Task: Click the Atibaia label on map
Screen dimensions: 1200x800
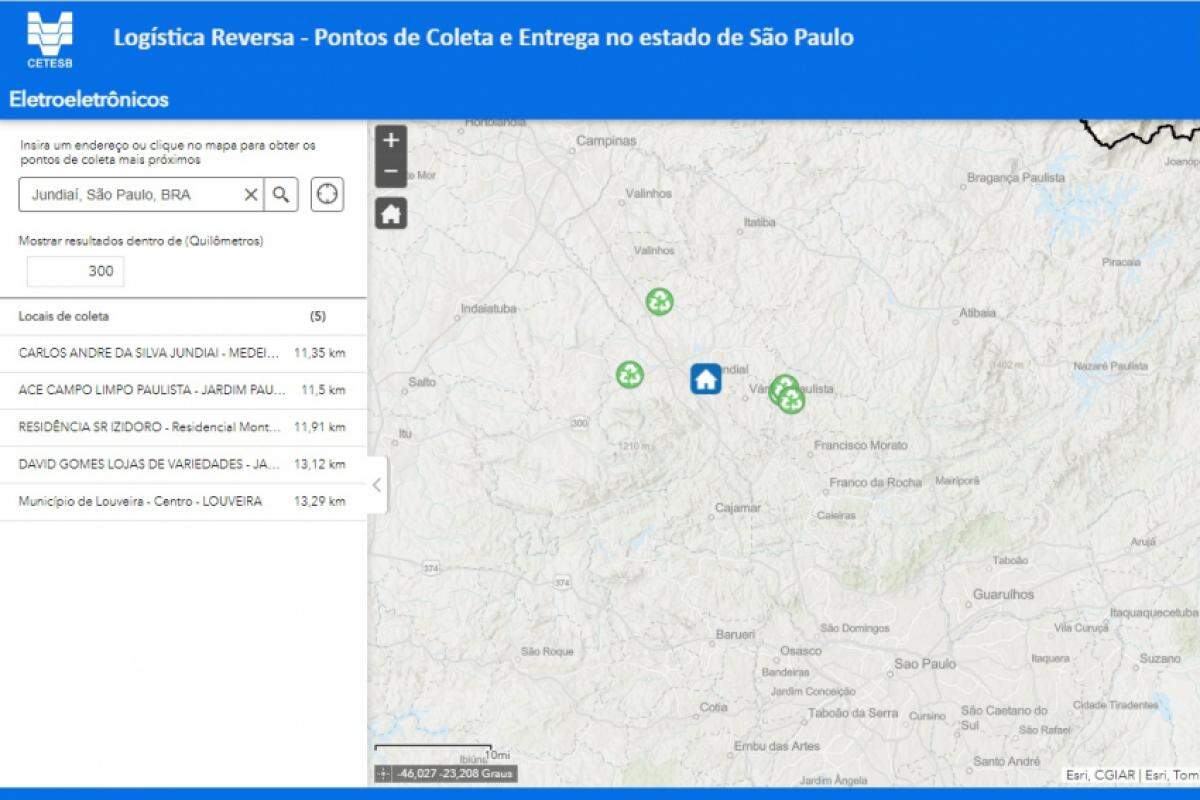Action: click(977, 313)
